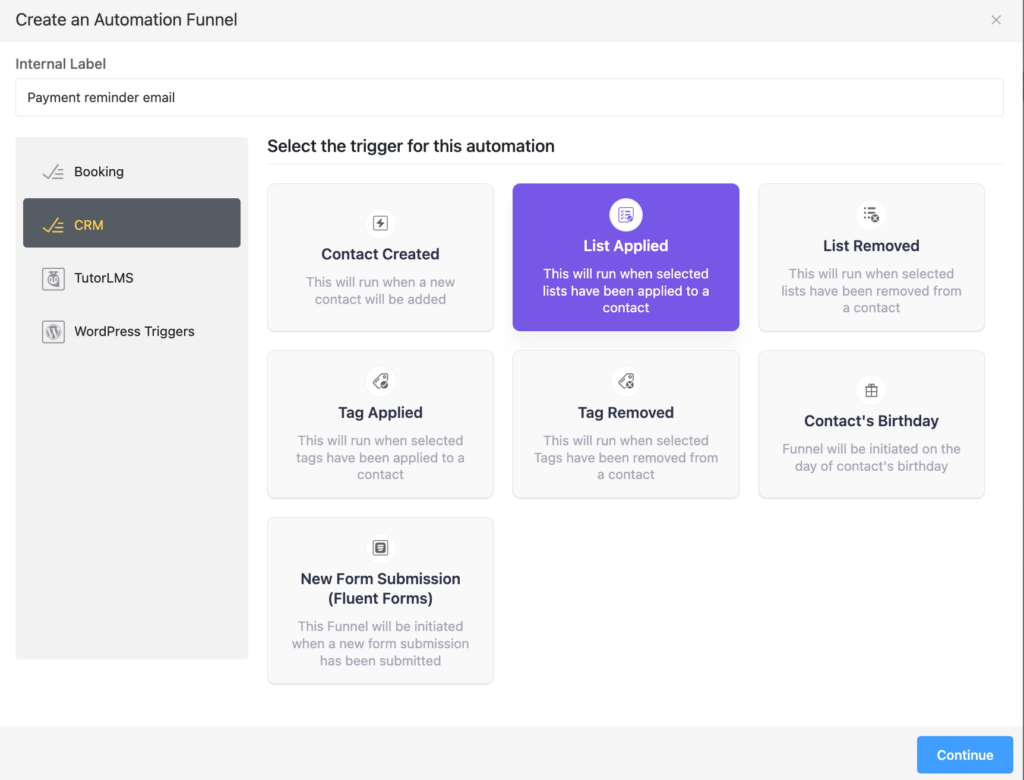Click the Tag Applied tag icon
This screenshot has height=780, width=1024.
click(380, 381)
